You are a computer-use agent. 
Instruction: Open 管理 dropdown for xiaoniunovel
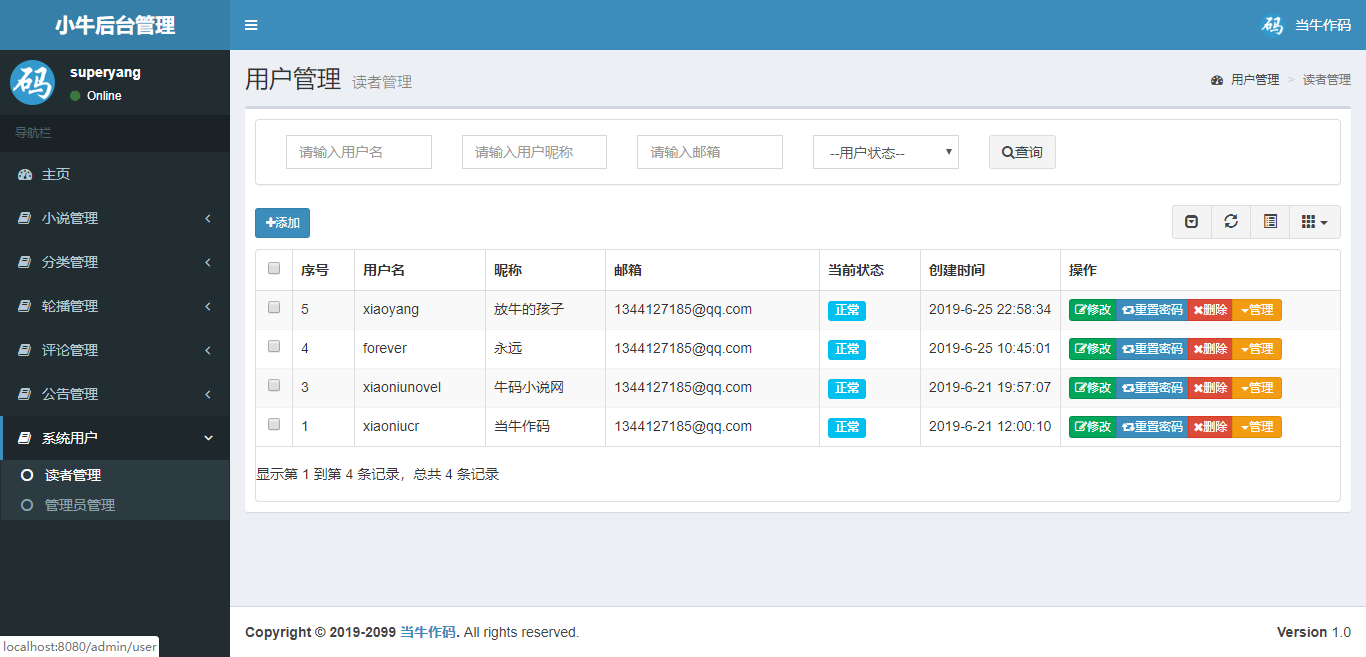pyautogui.click(x=1257, y=388)
